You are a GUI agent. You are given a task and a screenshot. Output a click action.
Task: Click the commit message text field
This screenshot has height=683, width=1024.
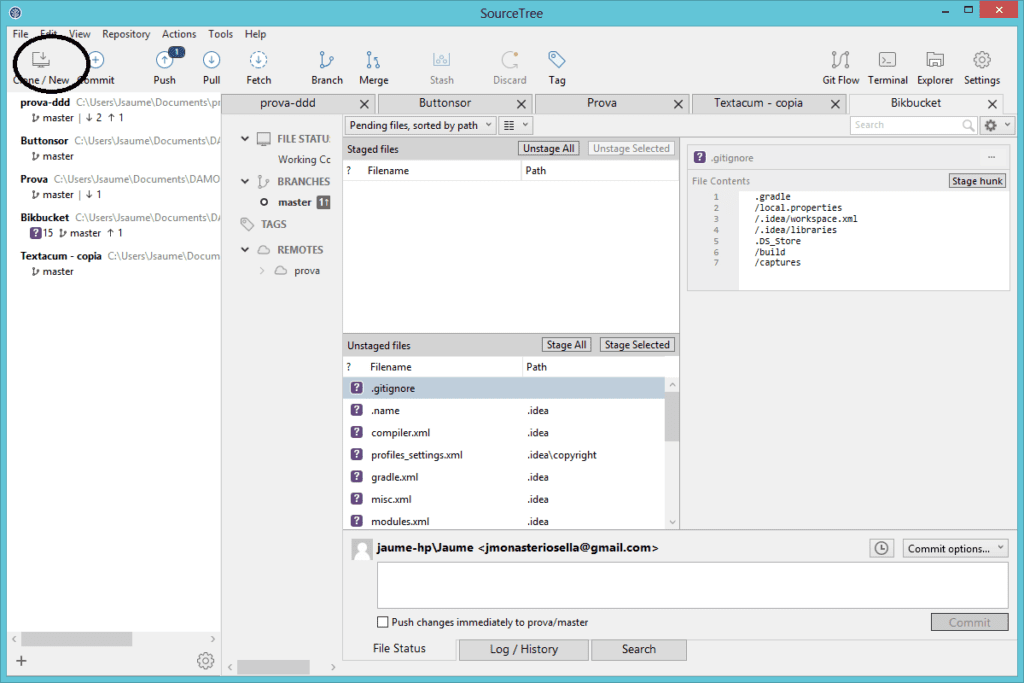692,585
